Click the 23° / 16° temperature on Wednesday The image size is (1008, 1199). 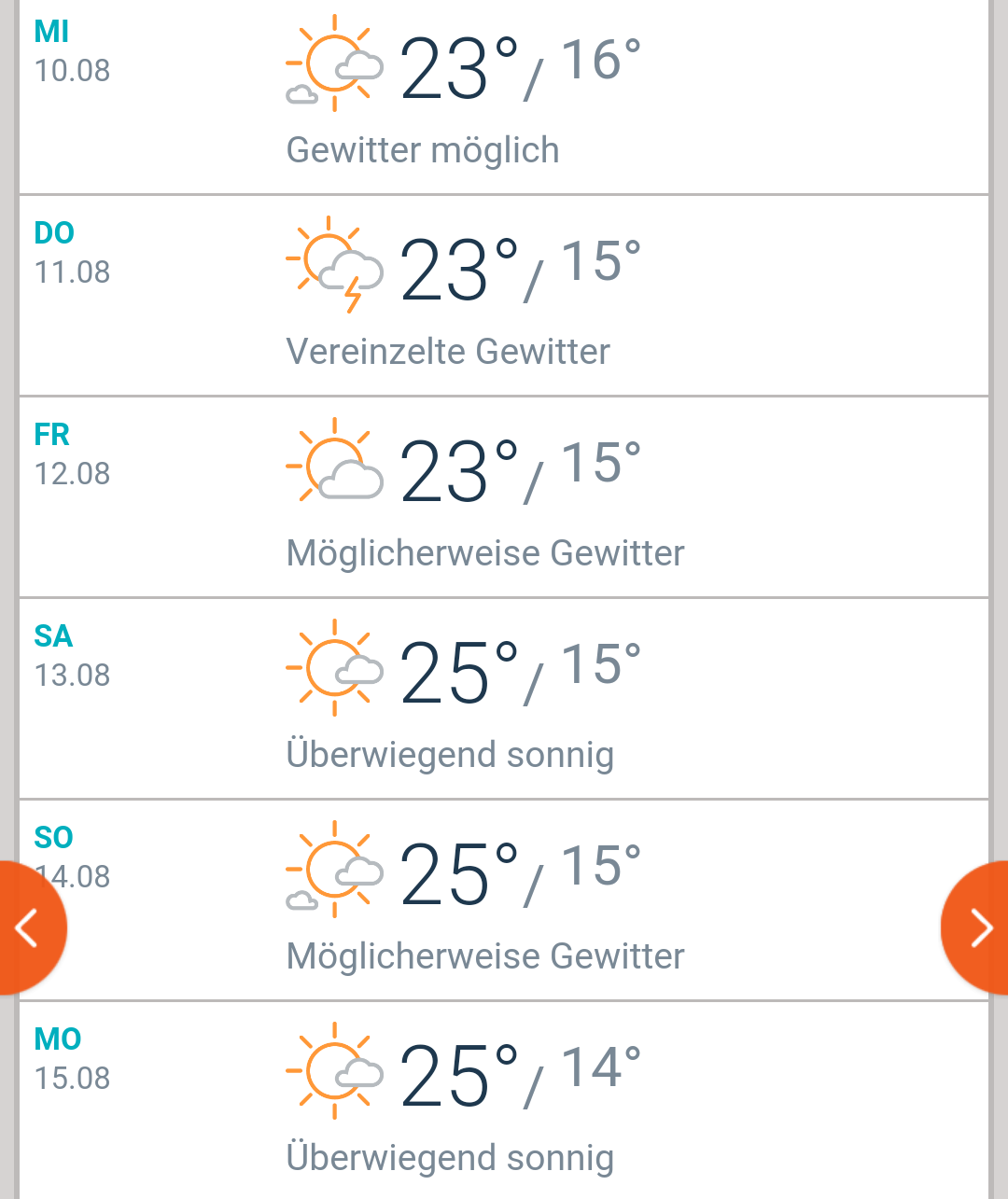click(x=520, y=67)
